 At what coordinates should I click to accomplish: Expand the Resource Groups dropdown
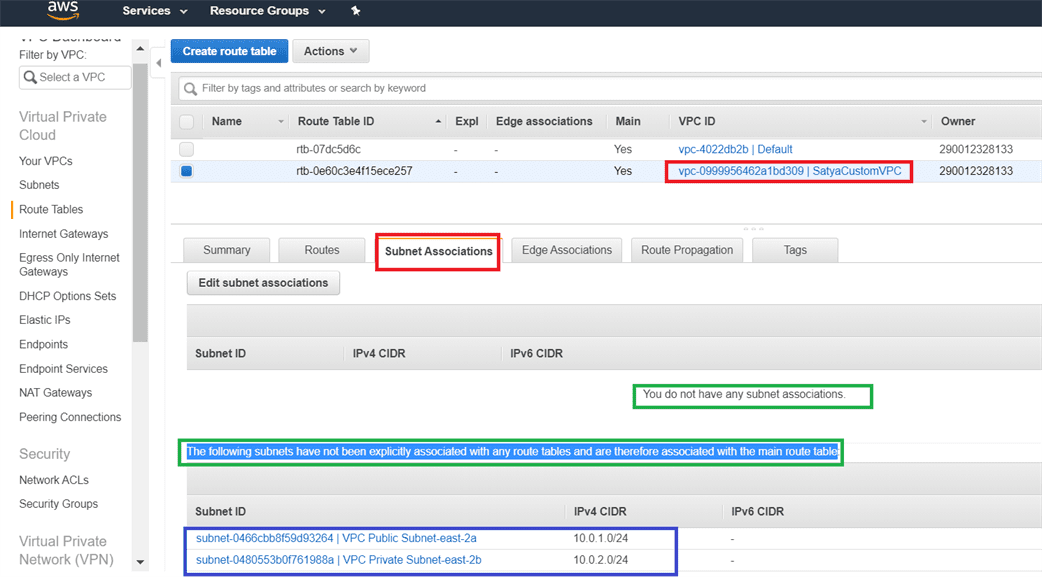coord(267,11)
